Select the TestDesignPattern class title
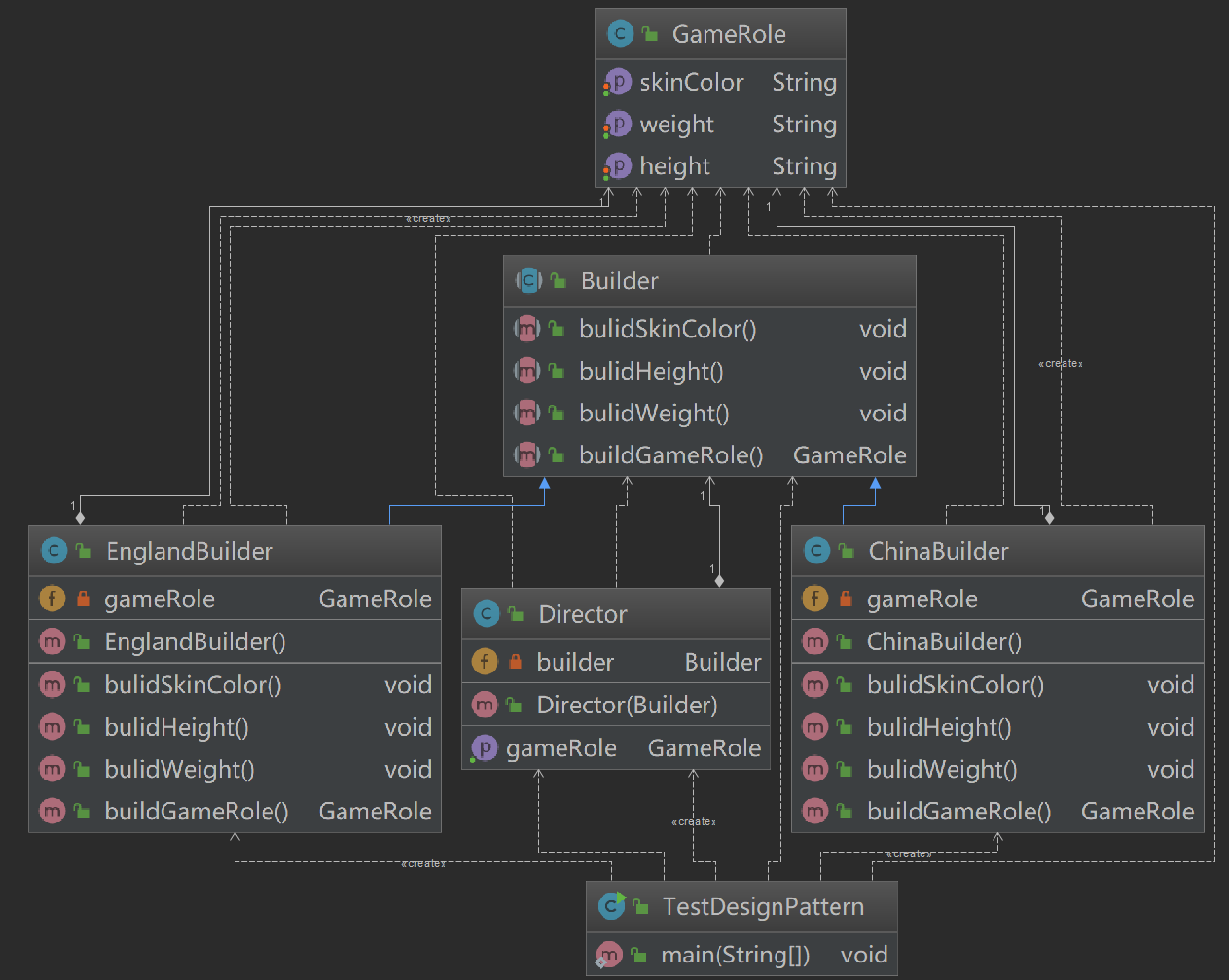This screenshot has height=980, width=1229. pos(764,907)
